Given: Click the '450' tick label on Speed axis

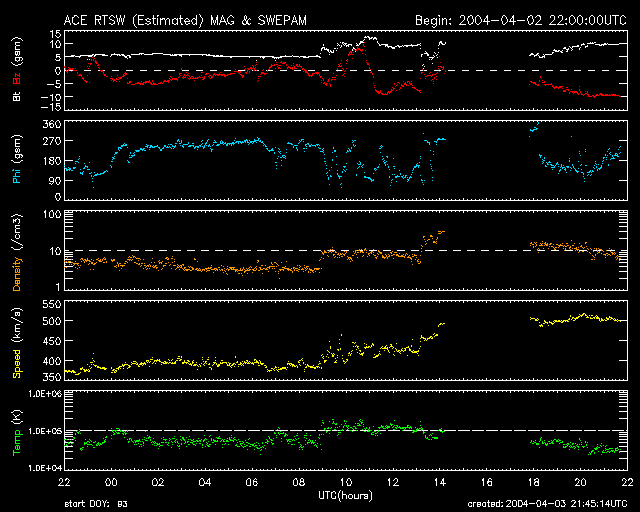Looking at the screenshot, I should 52,341.
